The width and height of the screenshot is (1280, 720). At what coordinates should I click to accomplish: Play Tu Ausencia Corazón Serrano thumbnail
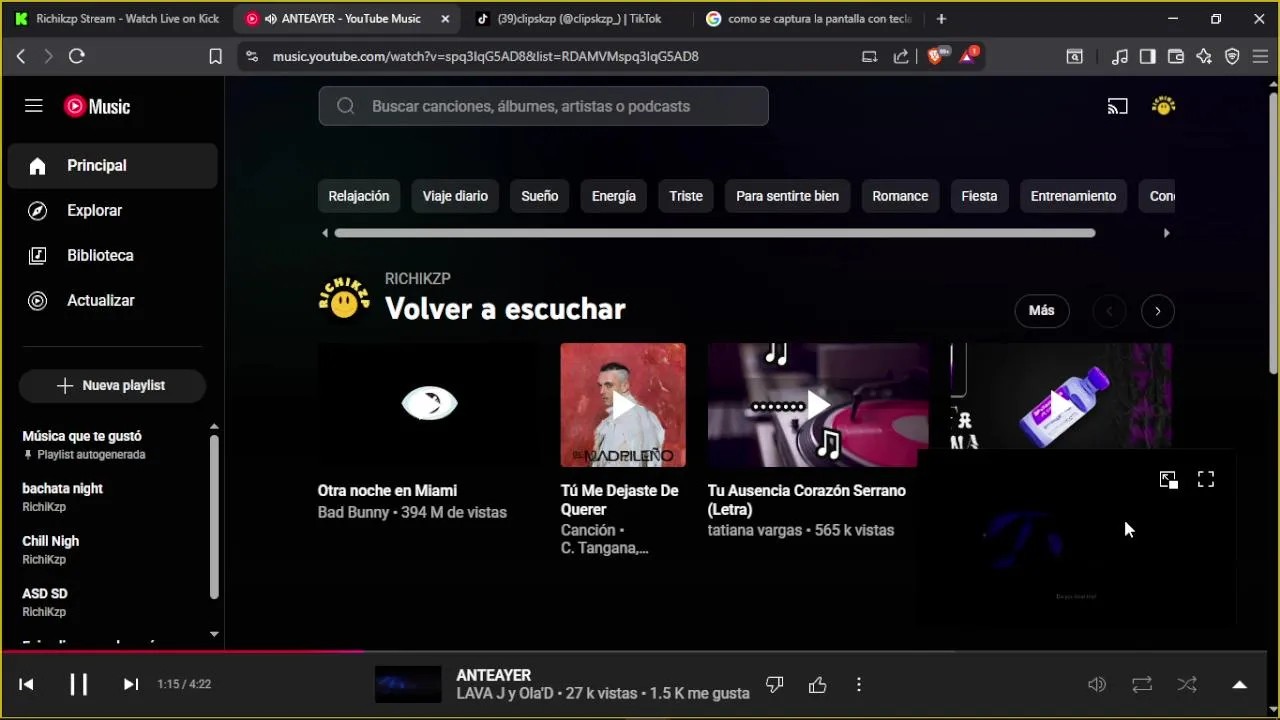[818, 405]
